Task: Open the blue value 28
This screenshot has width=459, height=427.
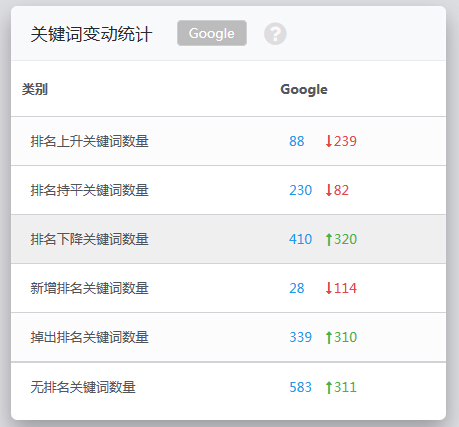Action: [297, 288]
